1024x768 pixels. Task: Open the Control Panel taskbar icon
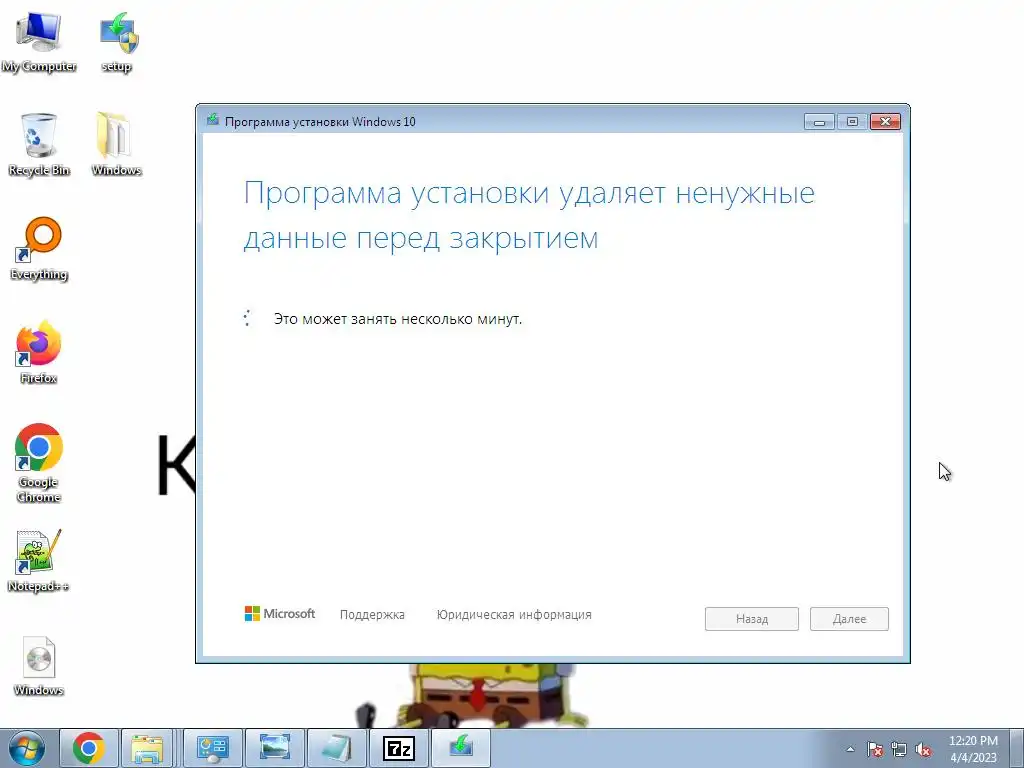[x=213, y=748]
